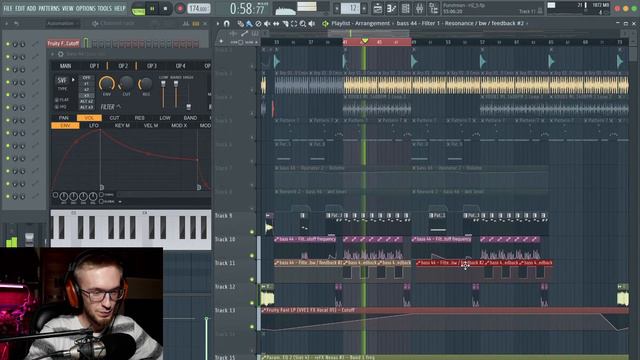Click the gear icon of the Sytrus window
Viewport: 640px width, 360px height.
pos(60,54)
